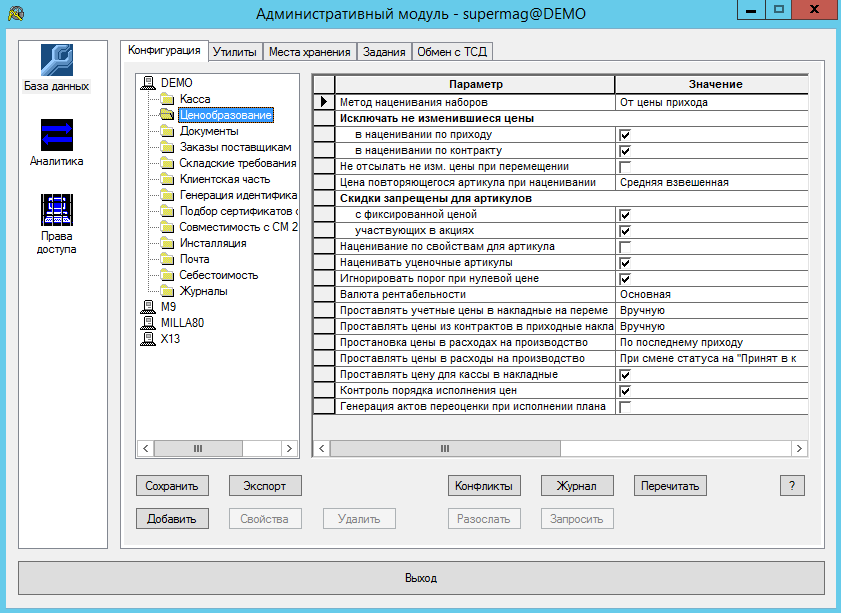Click the tree panel scroll right arrow
This screenshot has width=841, height=613.
point(289,448)
